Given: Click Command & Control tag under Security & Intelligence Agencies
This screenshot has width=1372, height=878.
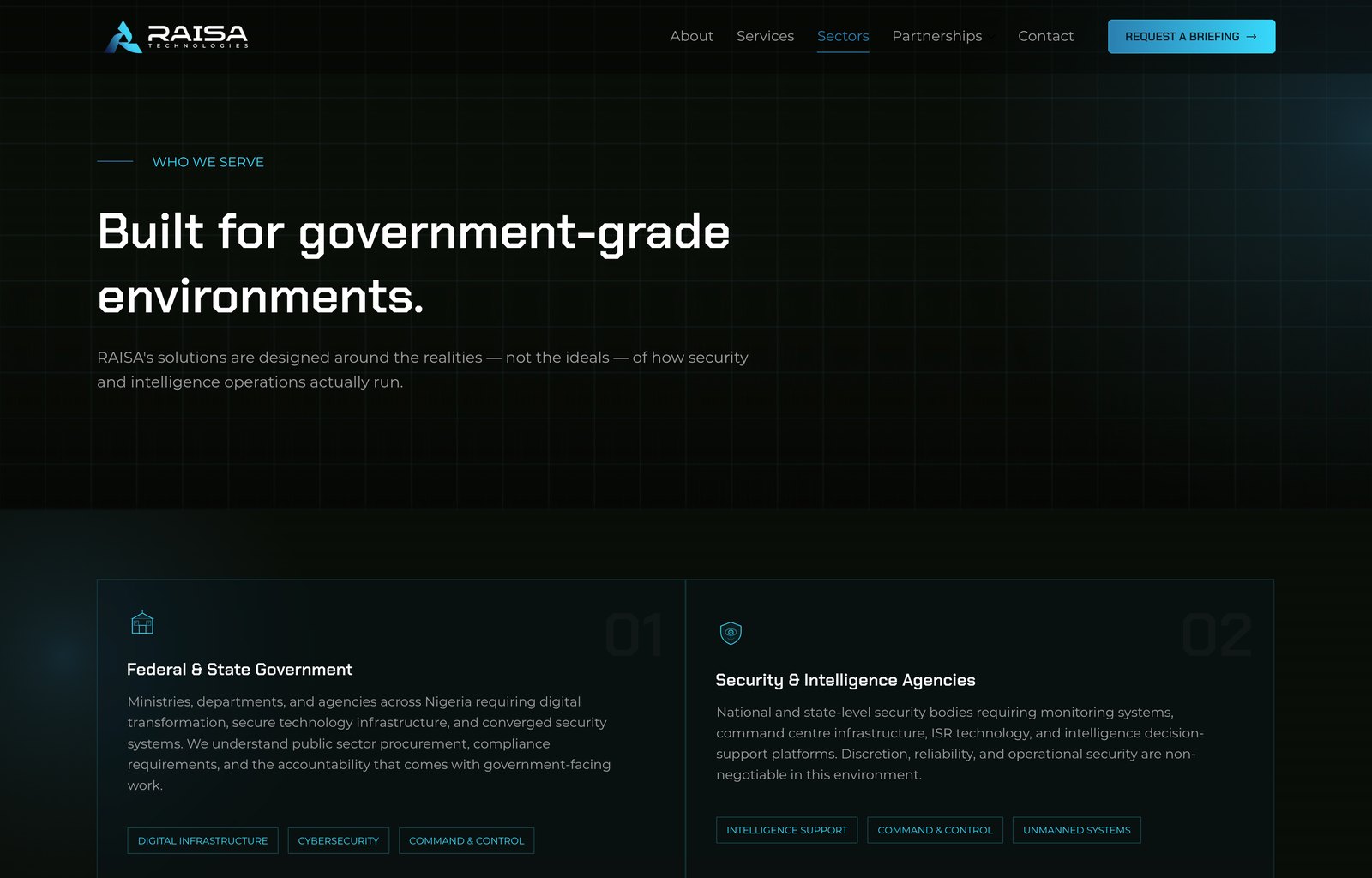Looking at the screenshot, I should click(x=935, y=830).
